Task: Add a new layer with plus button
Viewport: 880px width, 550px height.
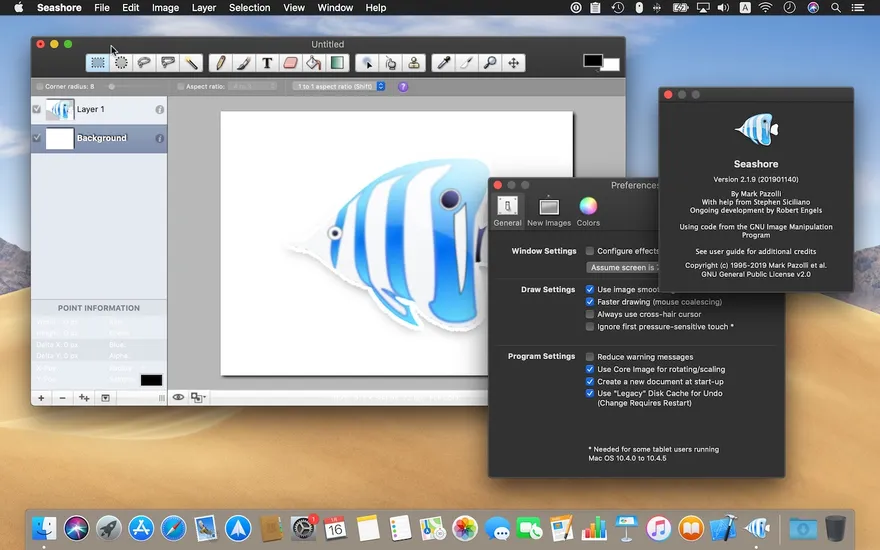Action: [41, 398]
